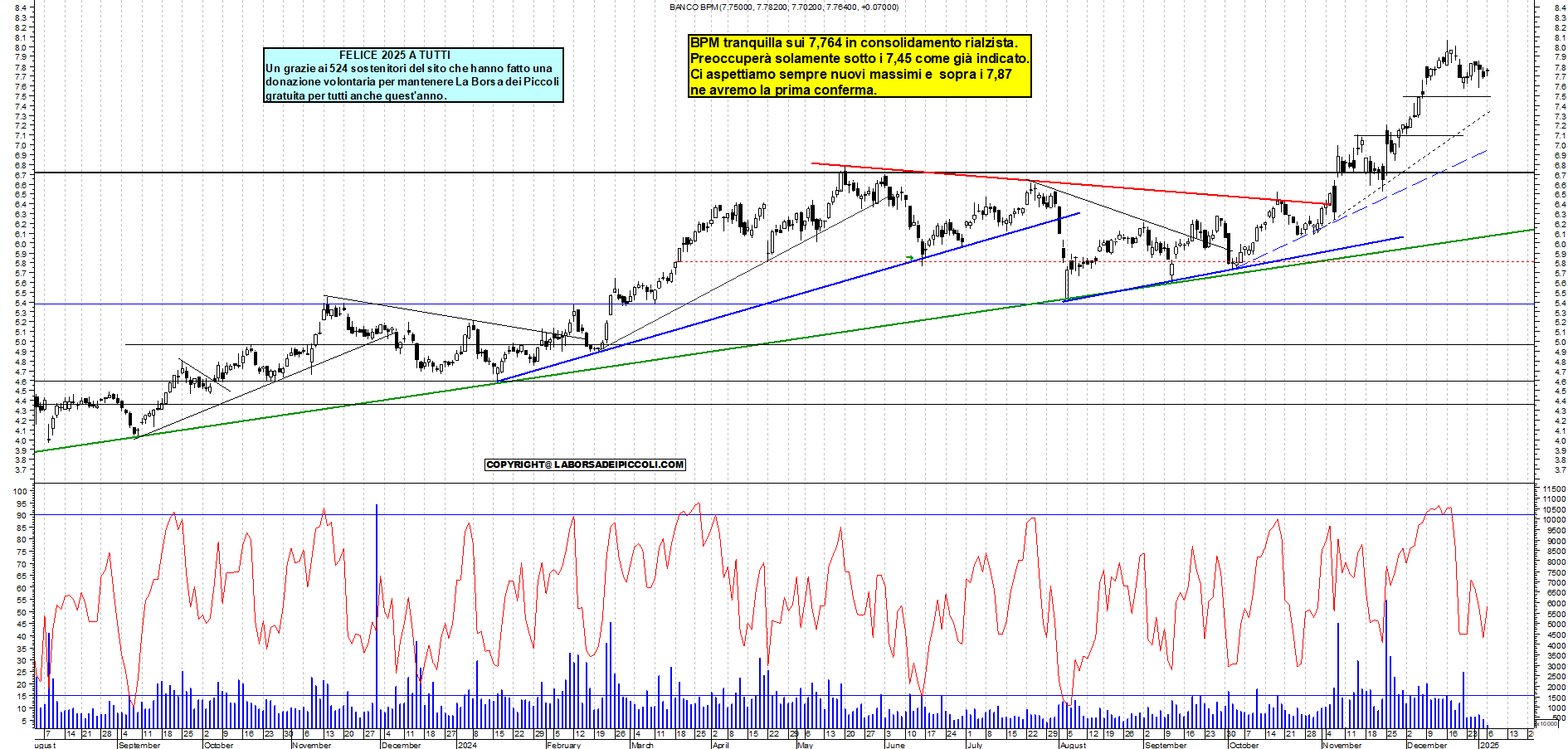This screenshot has width=1568, height=749.
Task: Click 'BPM tranquilla sui 7,764' annotation line
Action: pyautogui.click(x=854, y=42)
